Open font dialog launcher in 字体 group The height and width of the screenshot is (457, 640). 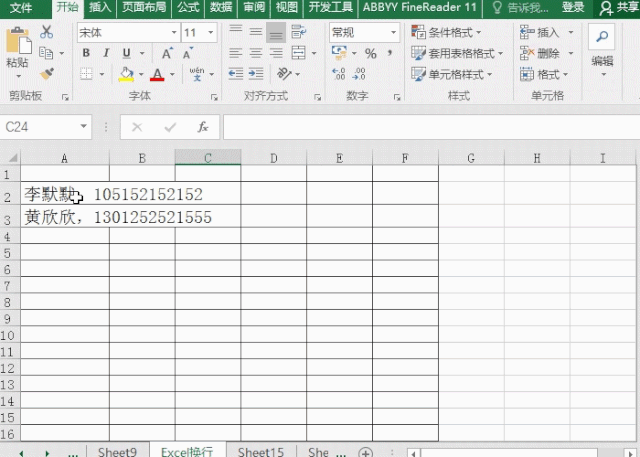tap(214, 97)
